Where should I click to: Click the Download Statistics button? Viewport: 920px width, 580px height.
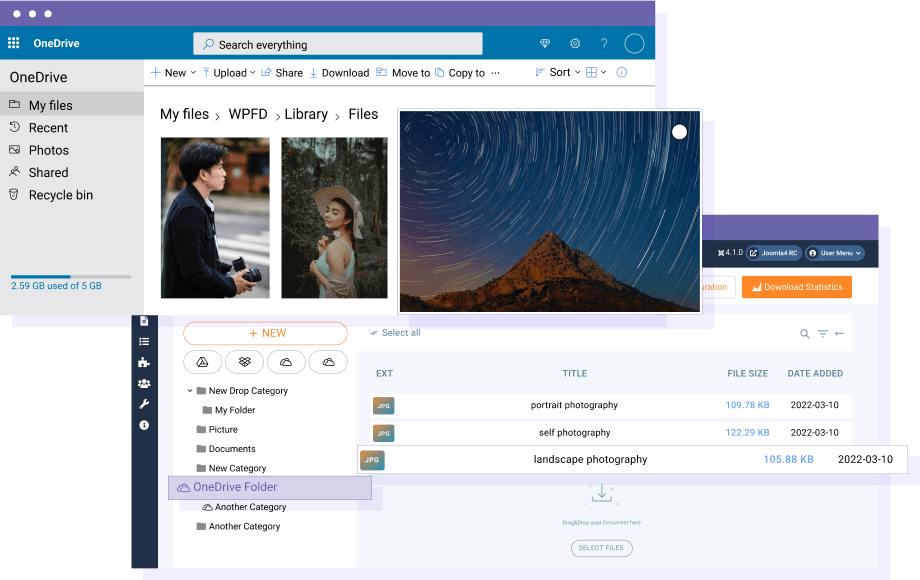click(x=796, y=287)
